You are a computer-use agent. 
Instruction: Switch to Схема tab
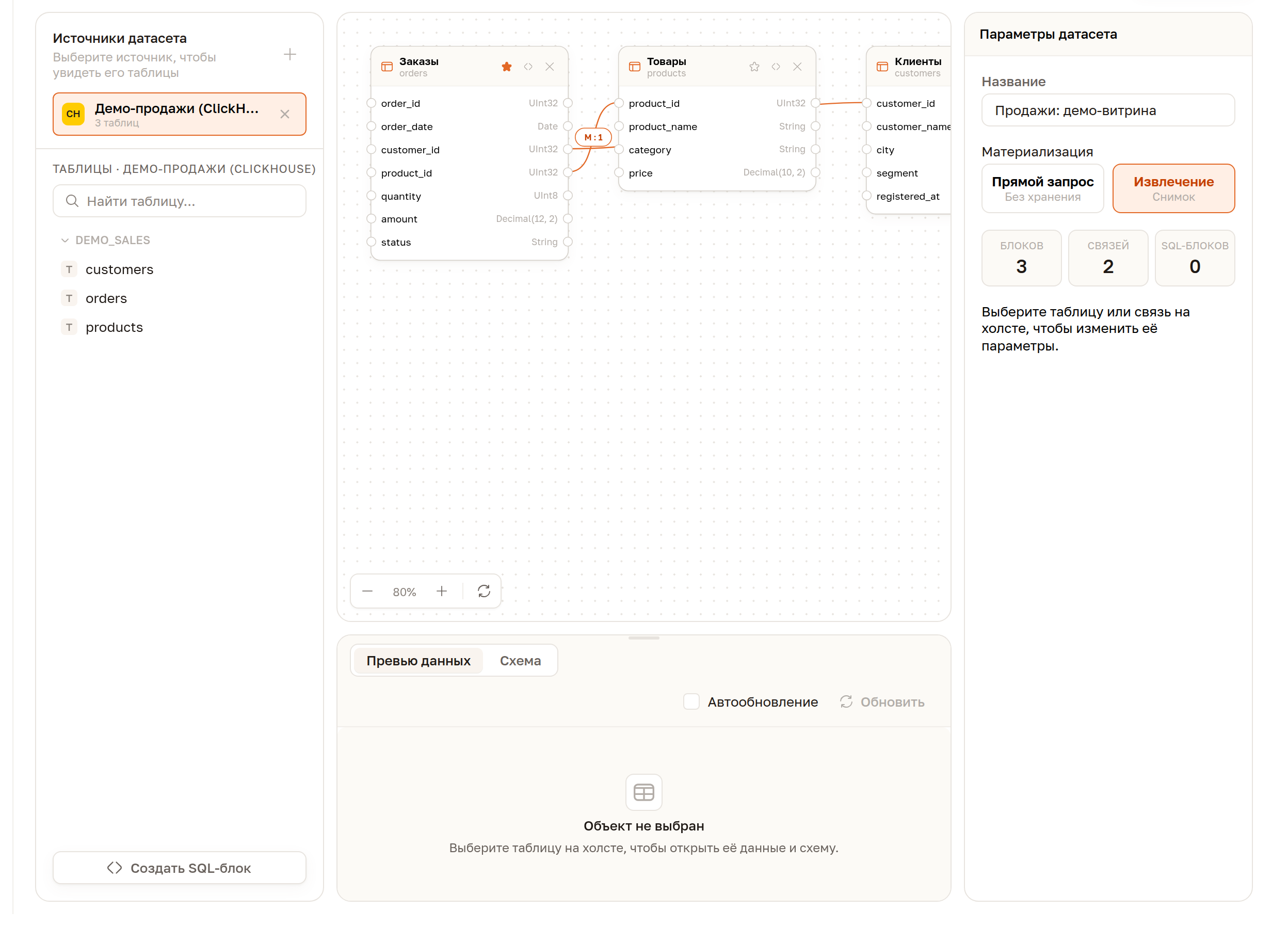click(520, 660)
